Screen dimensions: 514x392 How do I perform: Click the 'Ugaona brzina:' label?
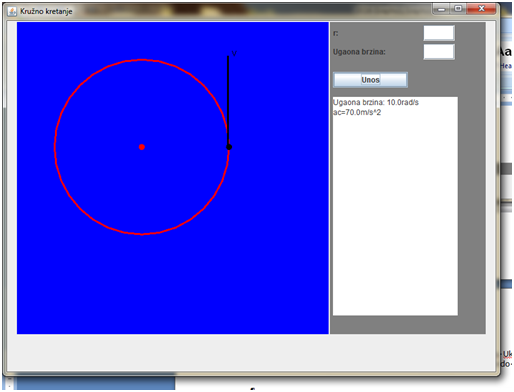point(359,52)
